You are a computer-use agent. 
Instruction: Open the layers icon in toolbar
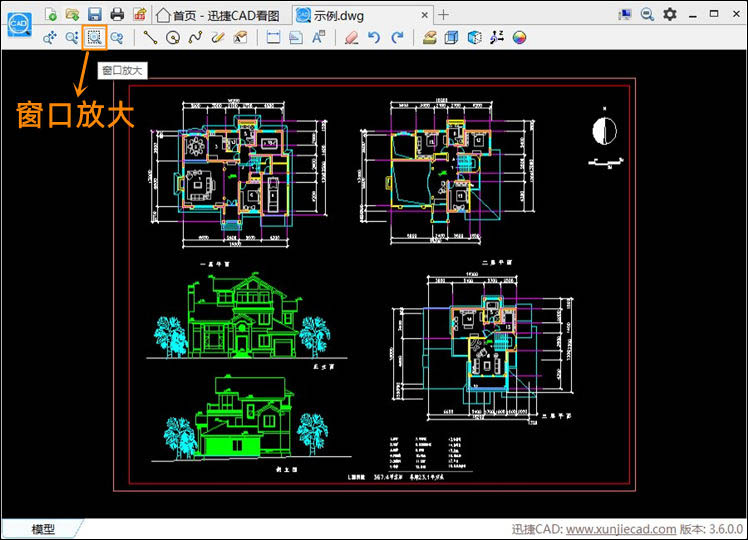(x=429, y=38)
